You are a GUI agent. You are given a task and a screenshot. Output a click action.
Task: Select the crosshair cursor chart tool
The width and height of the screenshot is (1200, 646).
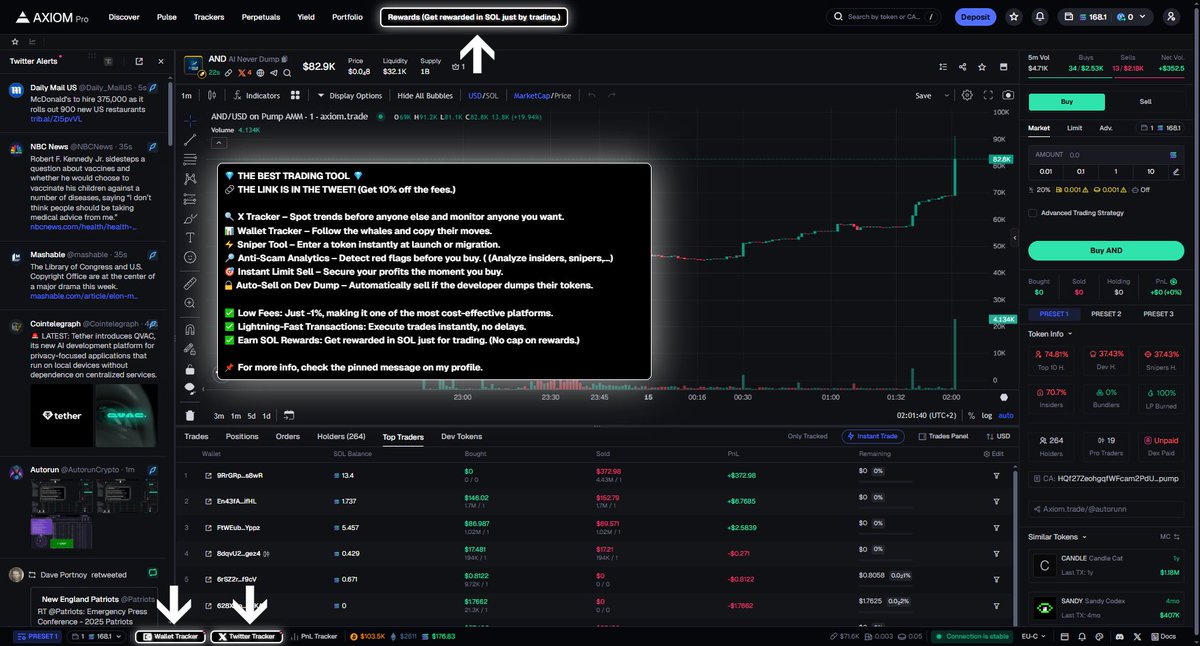pos(190,120)
